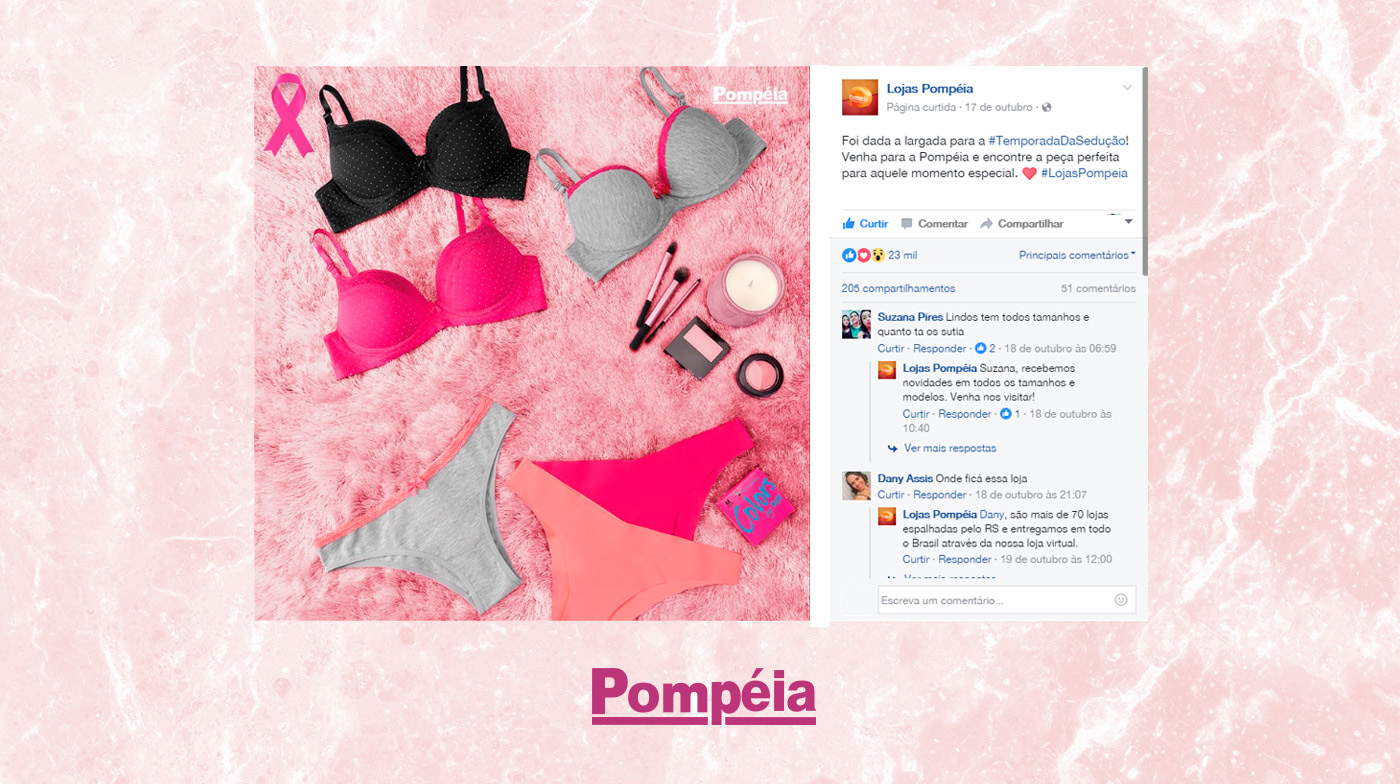Click the public globe icon near post date
The height and width of the screenshot is (784, 1400).
click(x=1046, y=107)
